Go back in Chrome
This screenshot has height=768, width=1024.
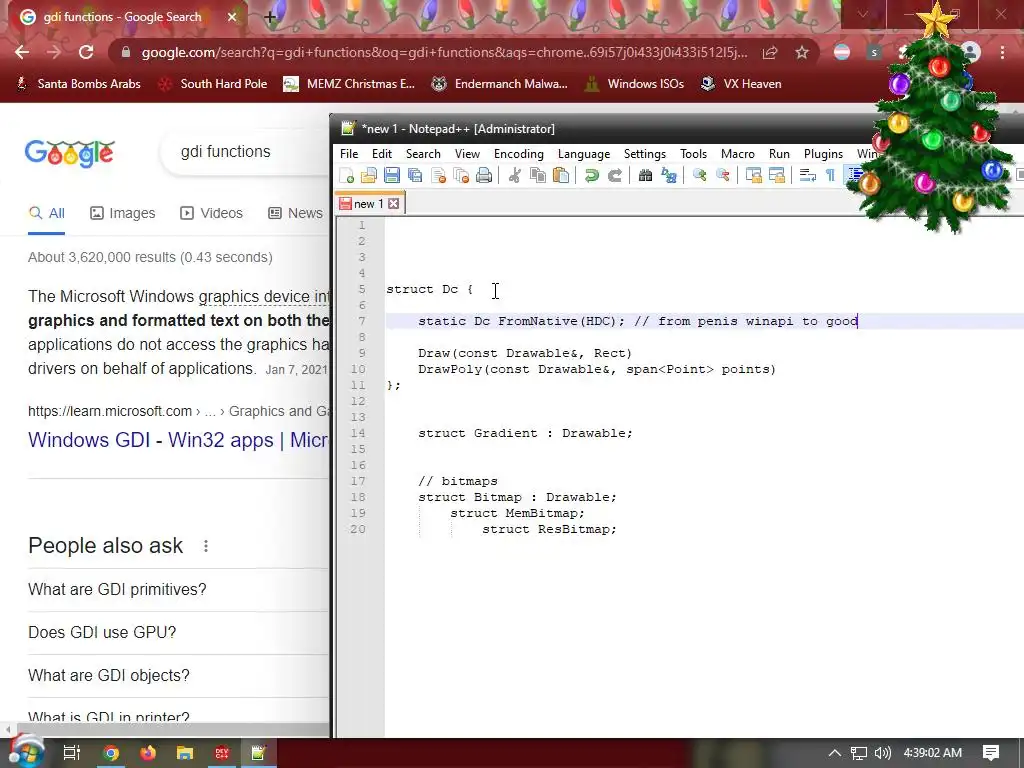[x=22, y=52]
